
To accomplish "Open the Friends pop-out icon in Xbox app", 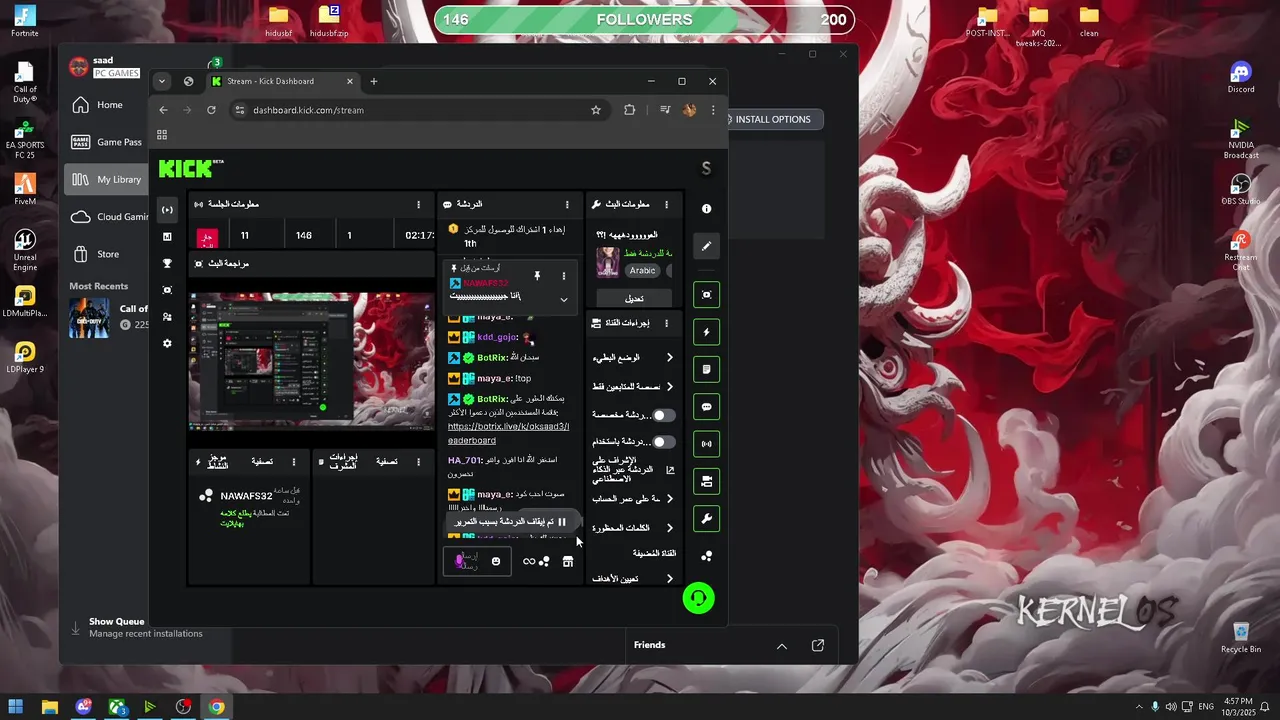I will (x=818, y=645).
